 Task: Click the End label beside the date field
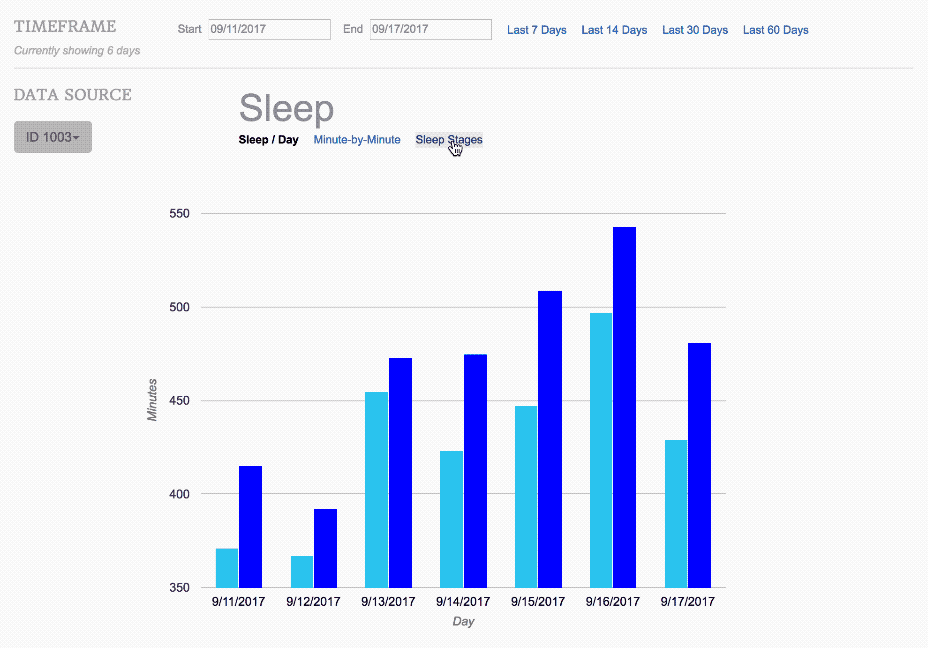click(x=353, y=29)
